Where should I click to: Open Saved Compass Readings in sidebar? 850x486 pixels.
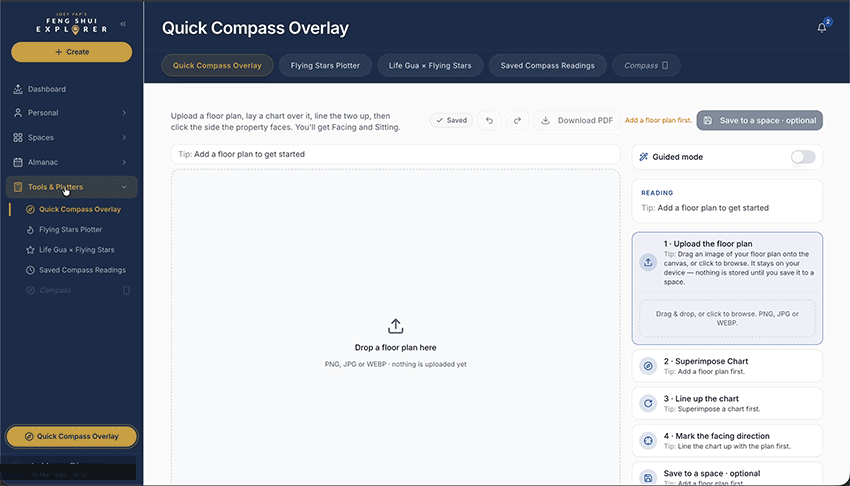82,270
